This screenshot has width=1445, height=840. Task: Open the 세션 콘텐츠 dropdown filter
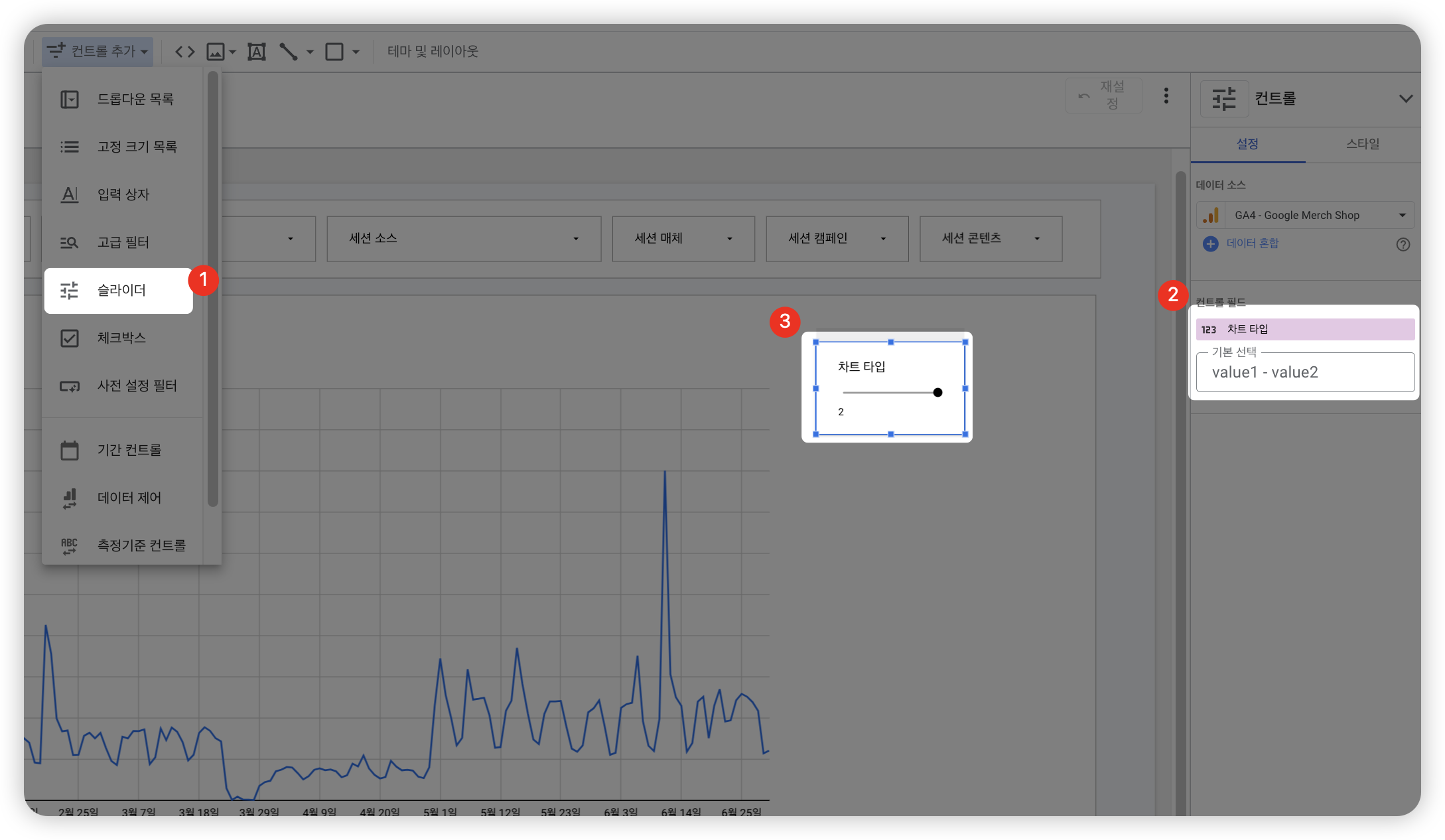pos(991,238)
